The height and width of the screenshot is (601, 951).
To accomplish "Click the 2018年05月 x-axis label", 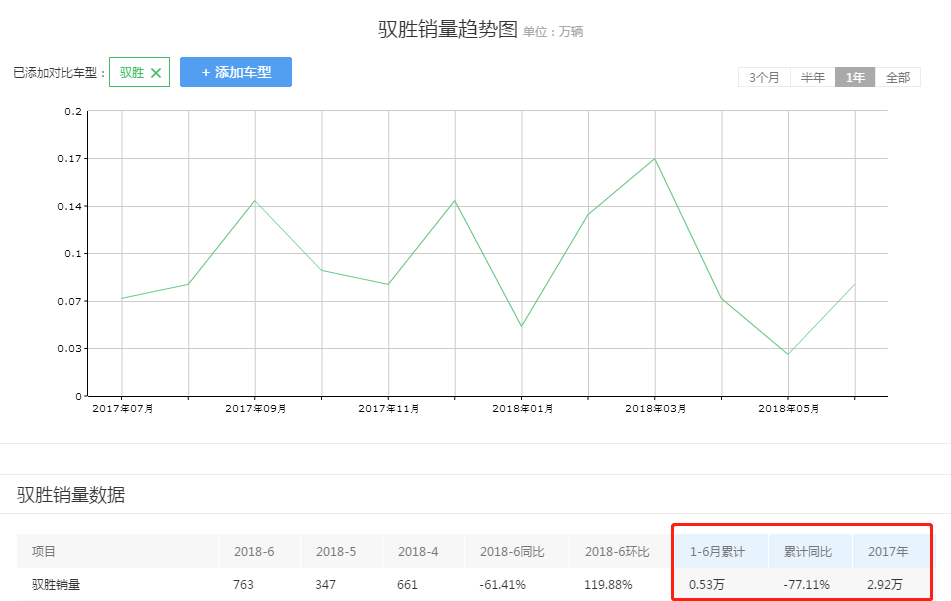I will click(788, 409).
